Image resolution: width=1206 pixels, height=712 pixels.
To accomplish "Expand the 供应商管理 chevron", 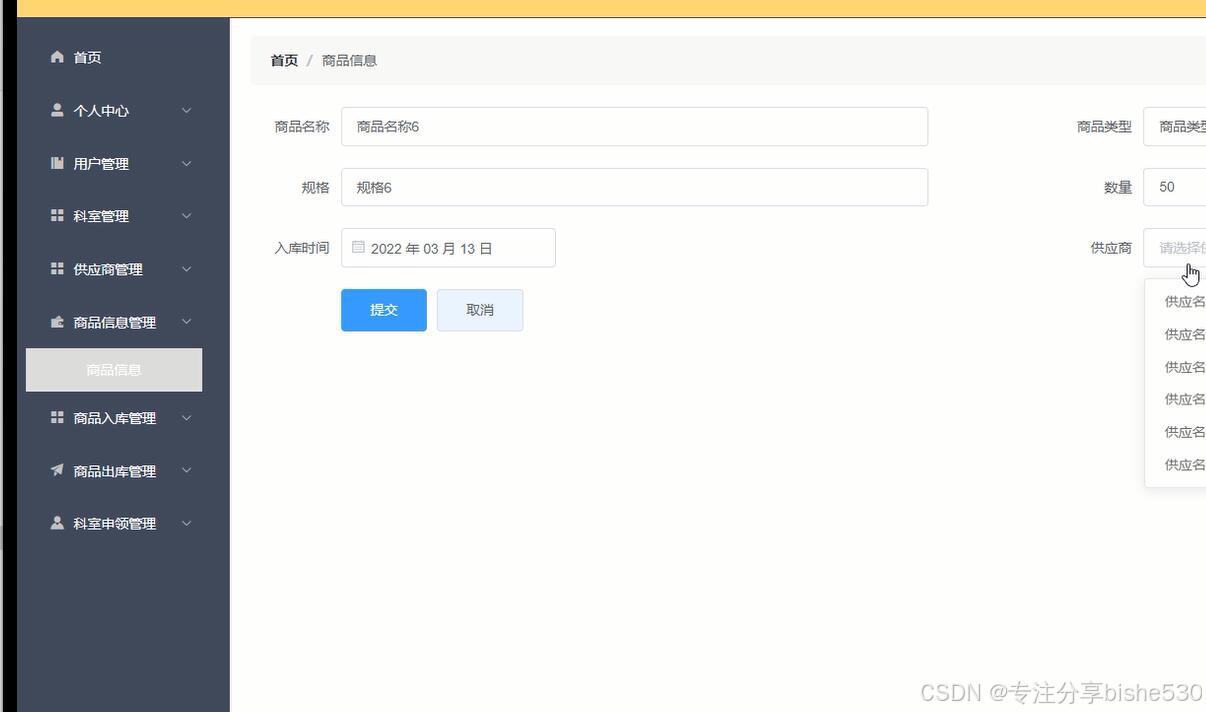I will 186,269.
